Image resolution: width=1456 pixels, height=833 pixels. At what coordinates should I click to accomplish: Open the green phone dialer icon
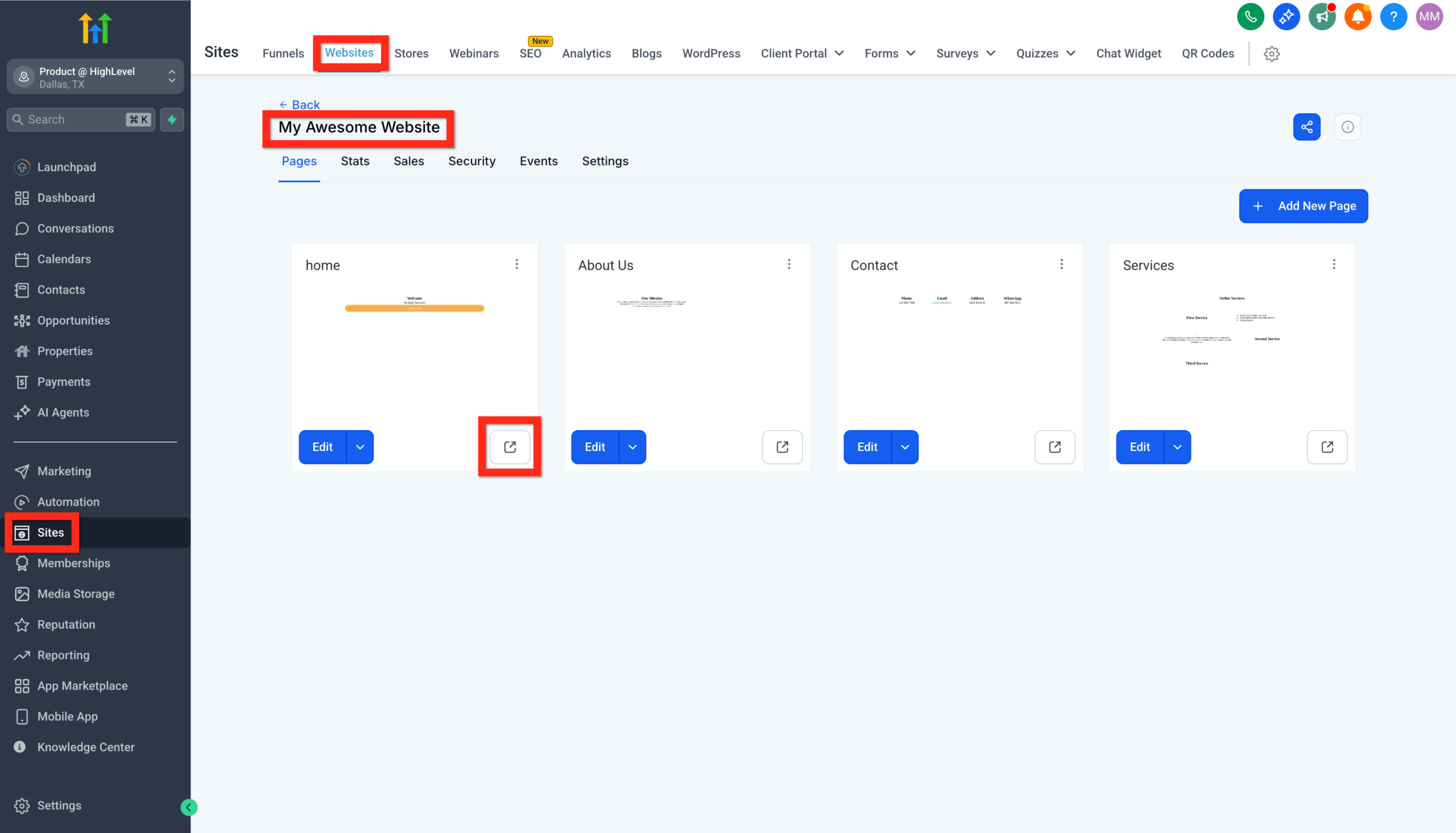point(1250,17)
